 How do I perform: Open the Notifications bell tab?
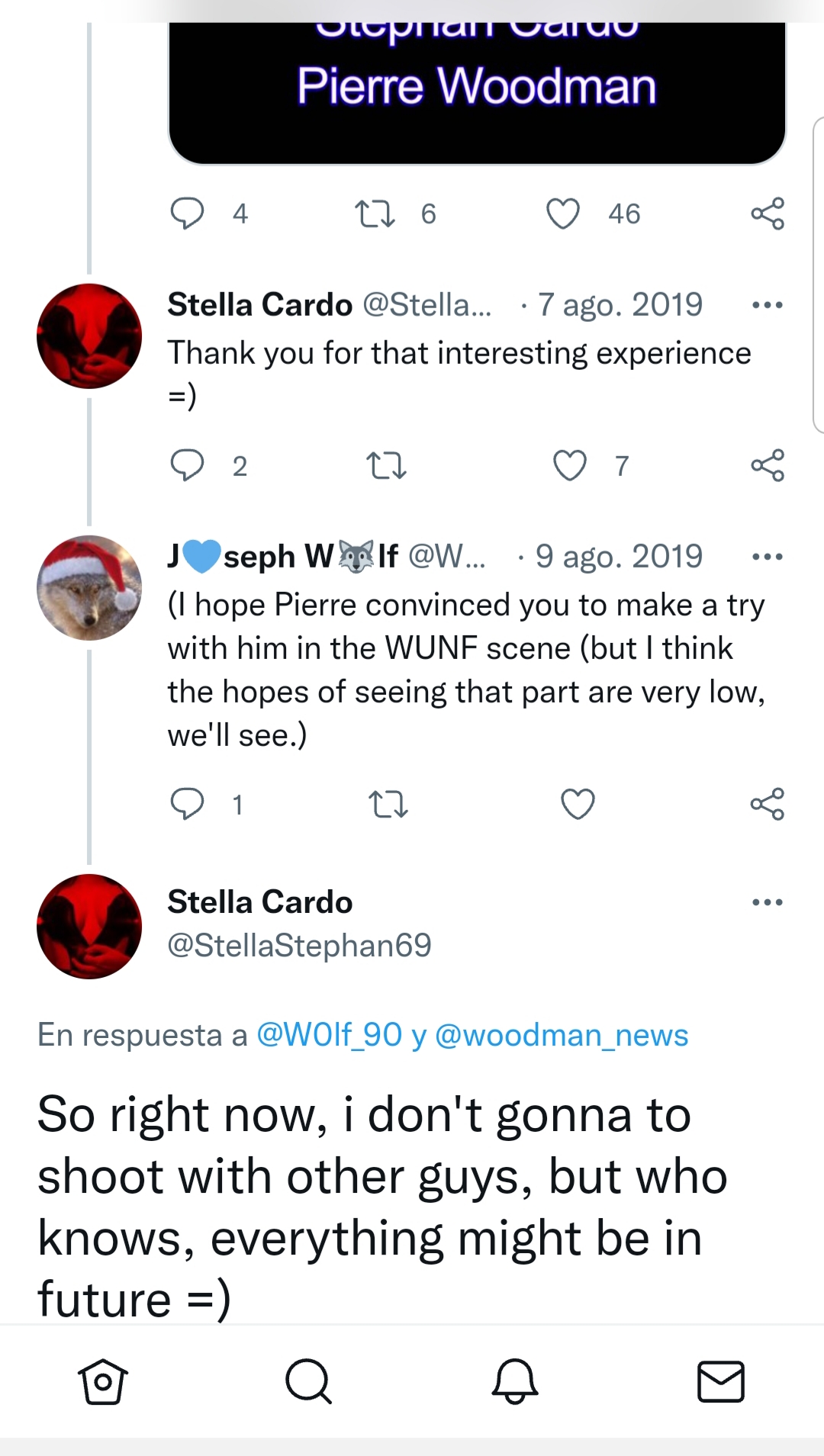[x=515, y=1381]
